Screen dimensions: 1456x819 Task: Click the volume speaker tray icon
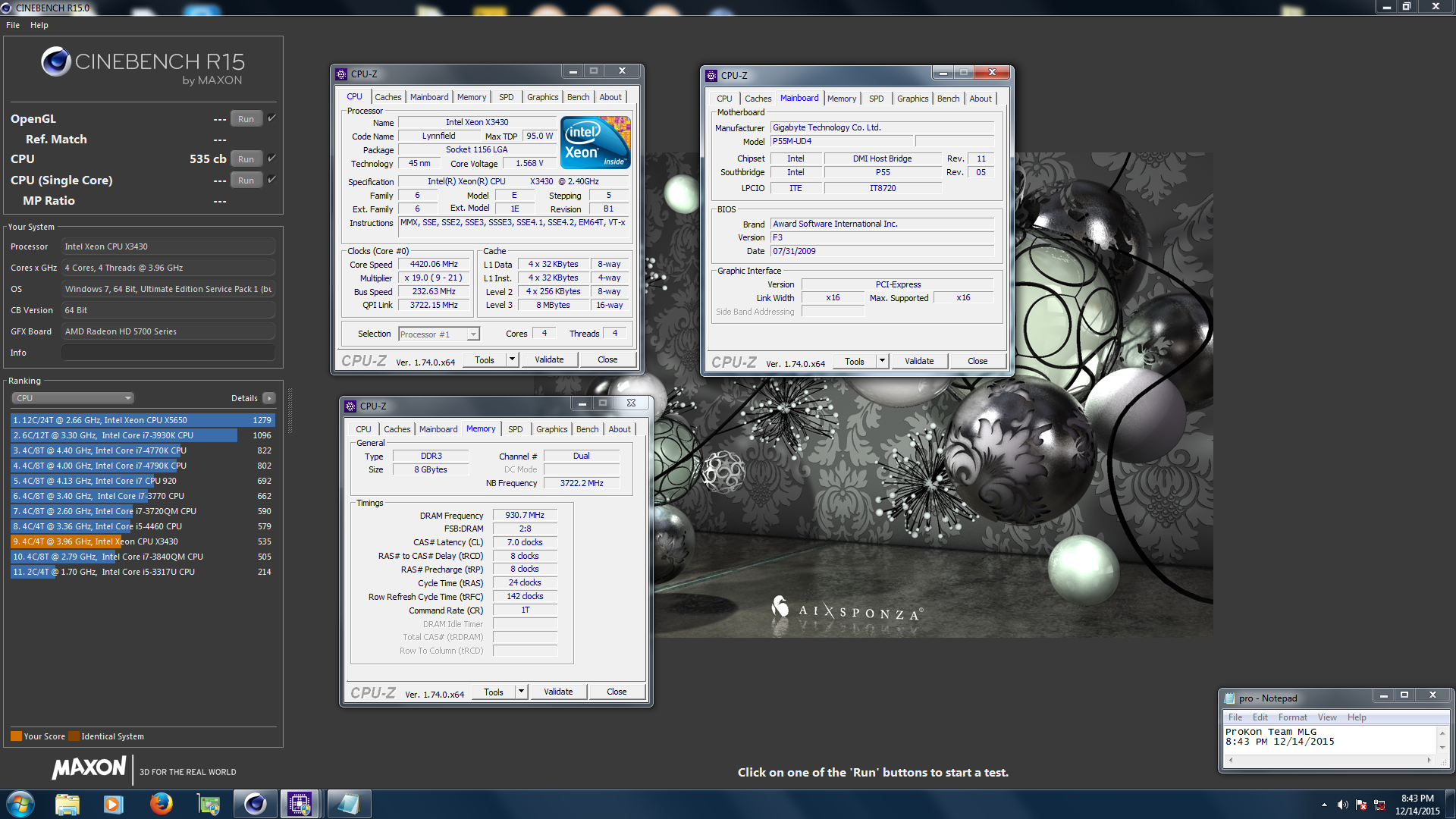tap(1343, 805)
